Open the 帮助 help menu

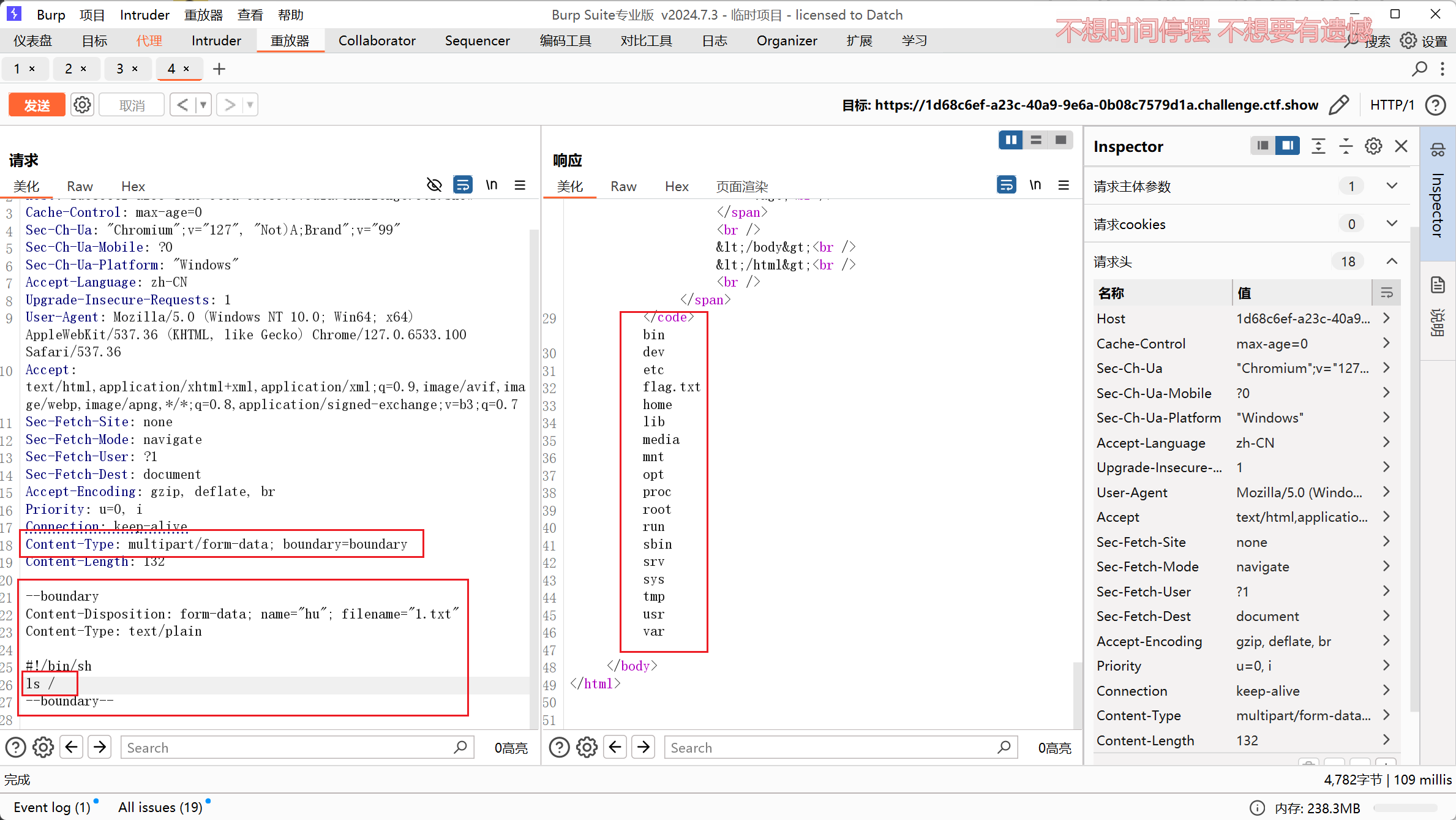[x=290, y=15]
